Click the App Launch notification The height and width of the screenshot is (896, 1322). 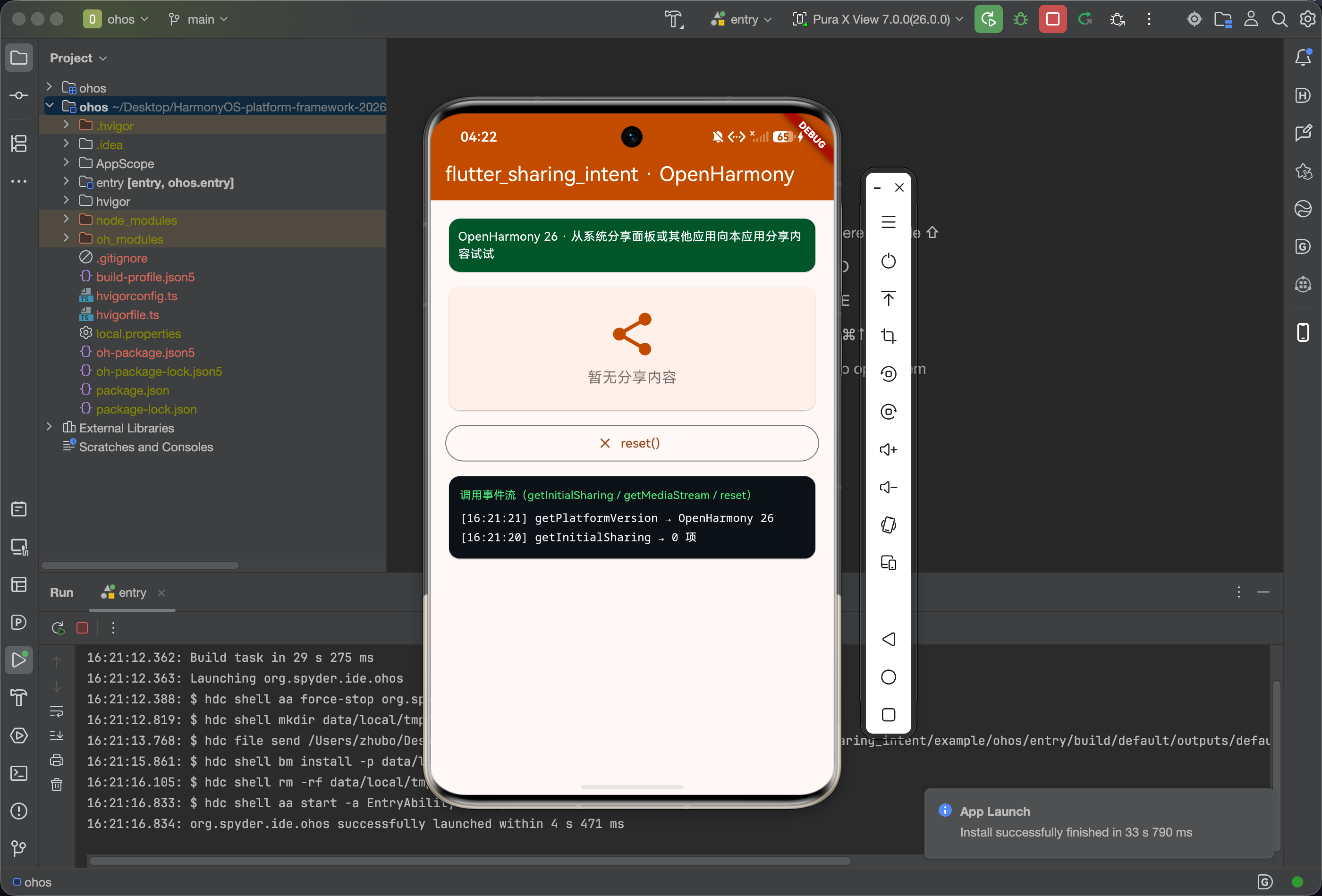pos(1099,823)
